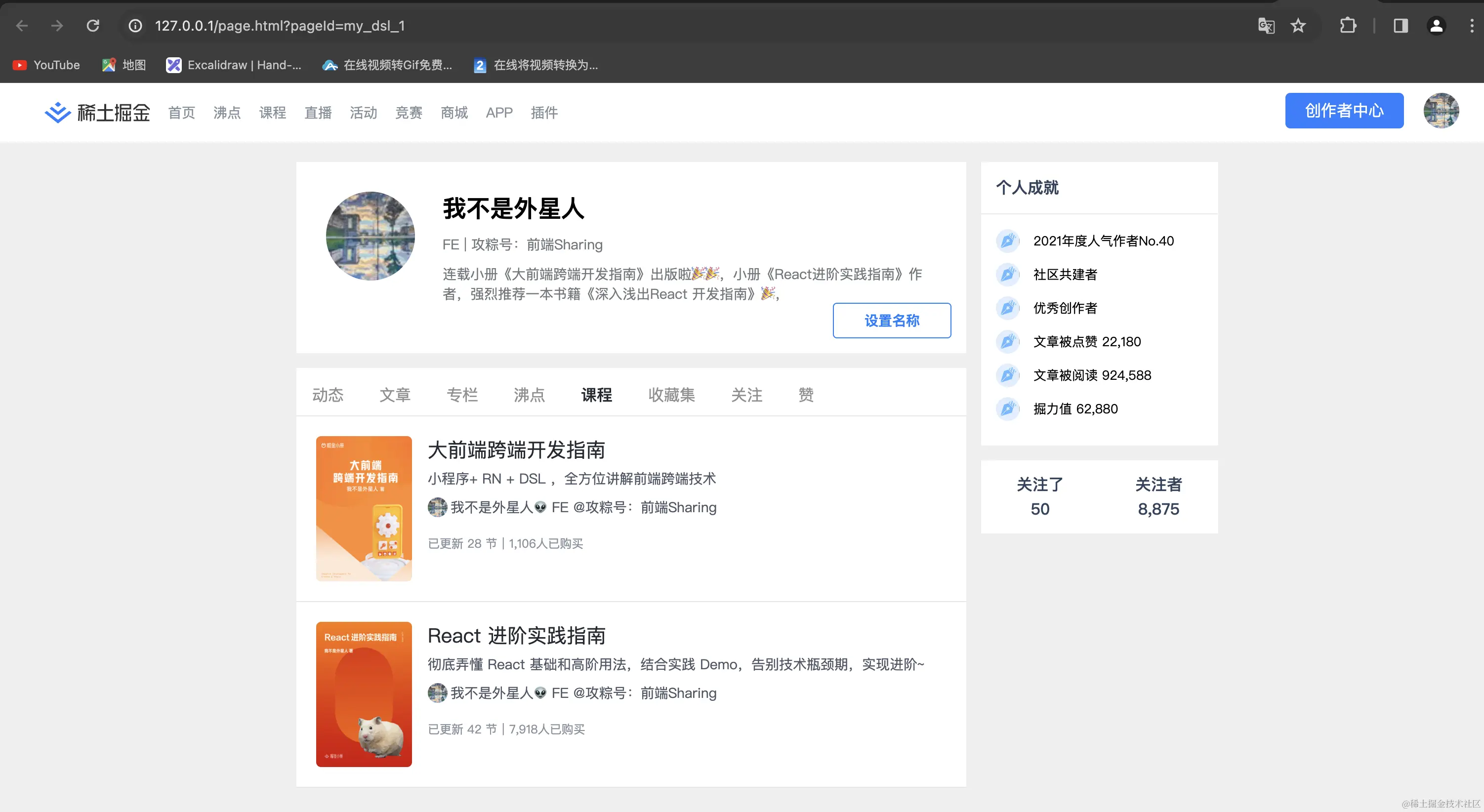Open the React 进阶实践指南 course title
1484x812 pixels.
[x=517, y=636]
